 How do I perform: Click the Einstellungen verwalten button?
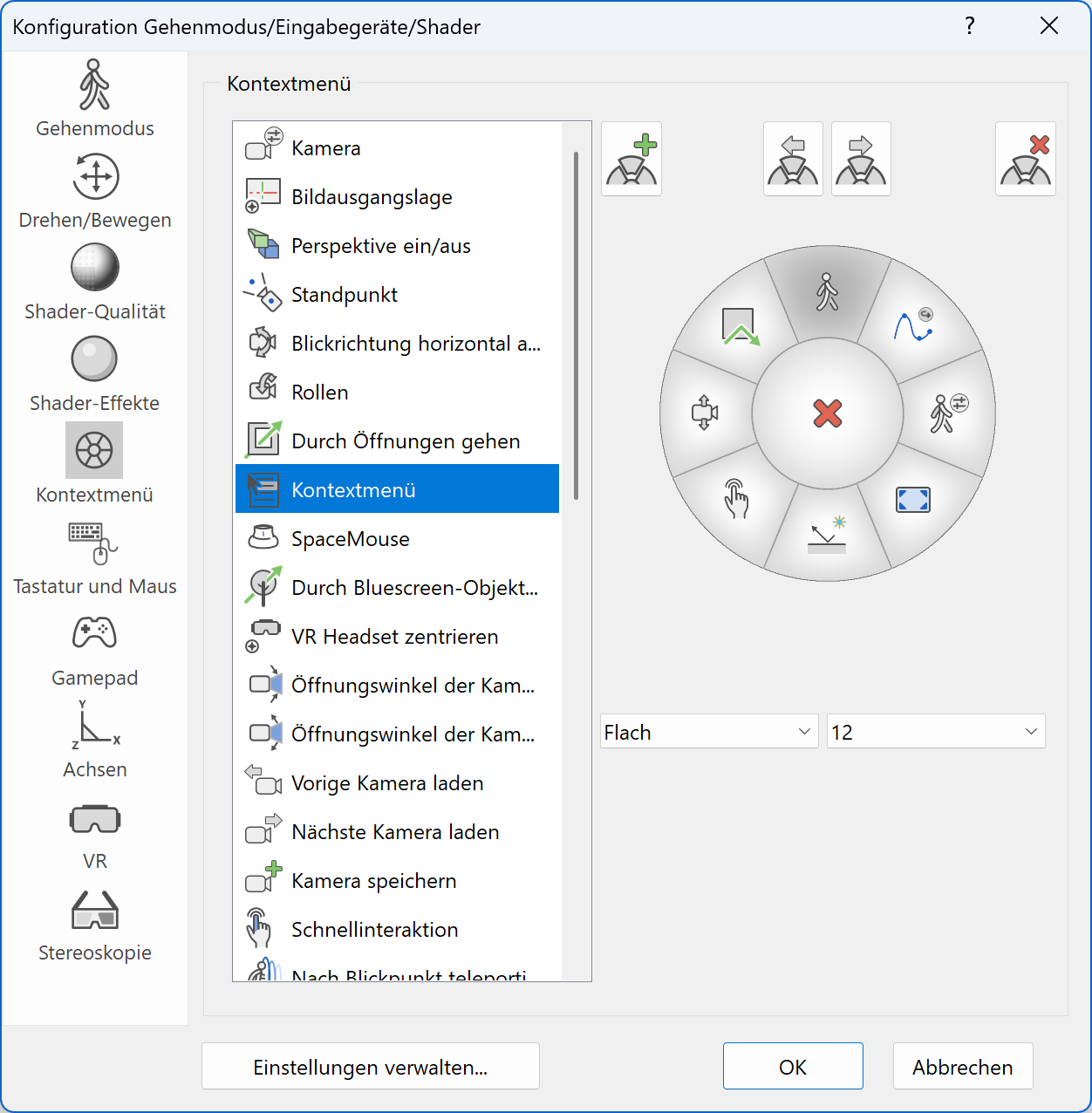pos(370,1067)
